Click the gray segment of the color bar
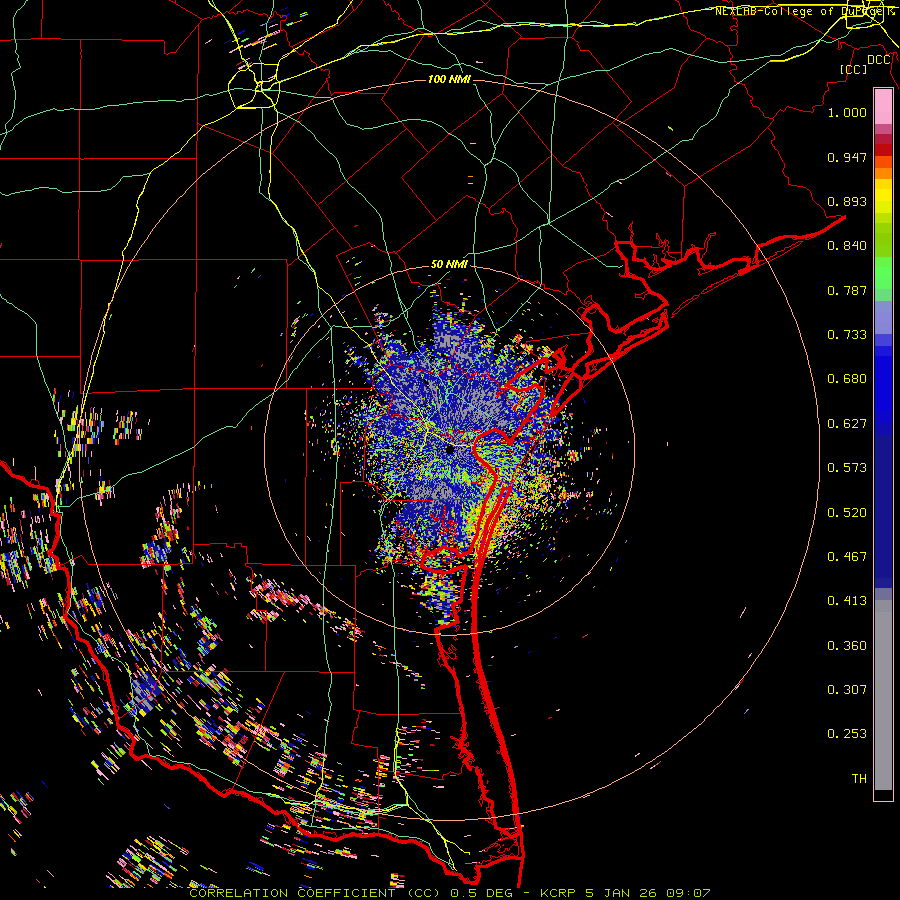The width and height of the screenshot is (900, 900). point(883,695)
